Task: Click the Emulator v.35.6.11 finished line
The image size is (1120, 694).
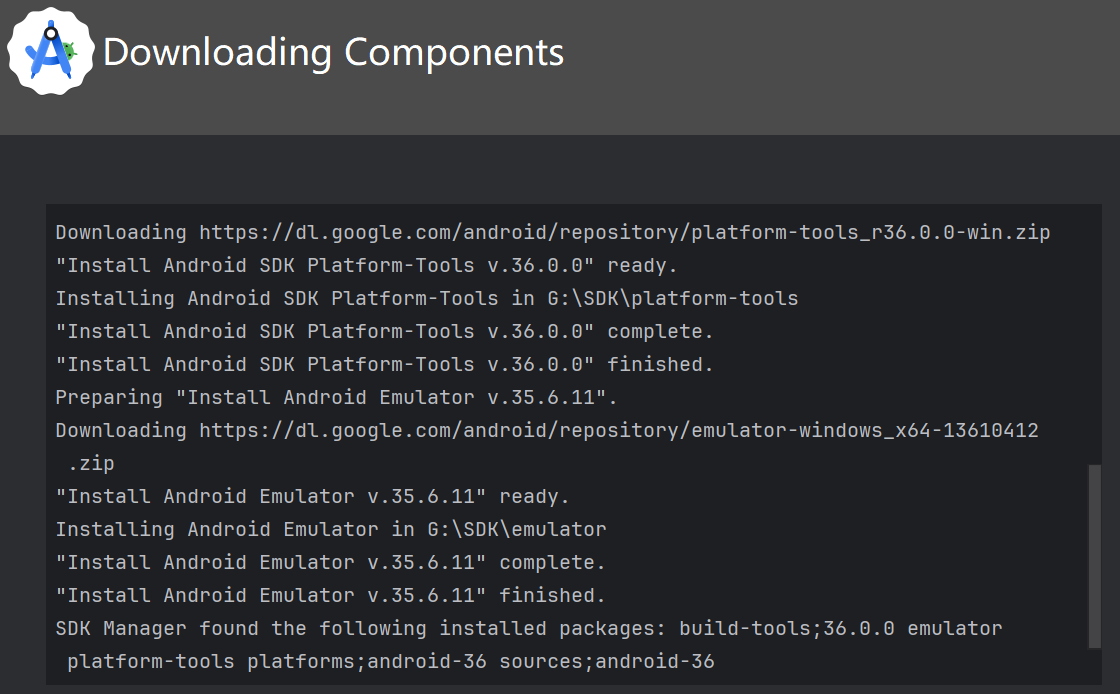Action: click(330, 595)
